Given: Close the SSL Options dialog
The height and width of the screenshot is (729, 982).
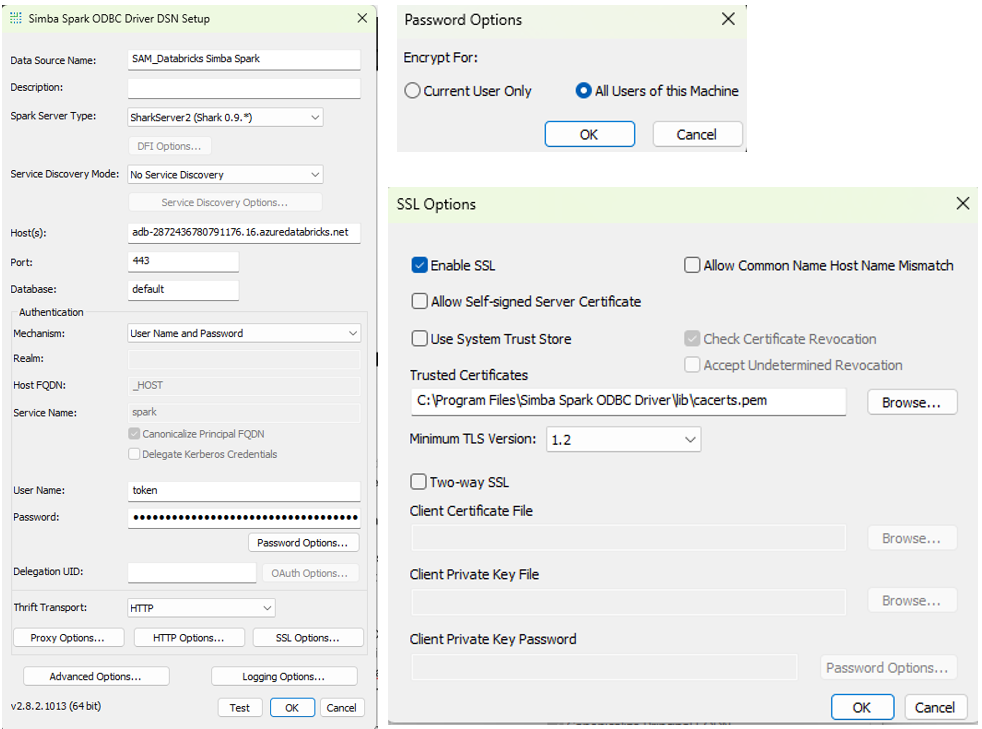Looking at the screenshot, I should 963,204.
